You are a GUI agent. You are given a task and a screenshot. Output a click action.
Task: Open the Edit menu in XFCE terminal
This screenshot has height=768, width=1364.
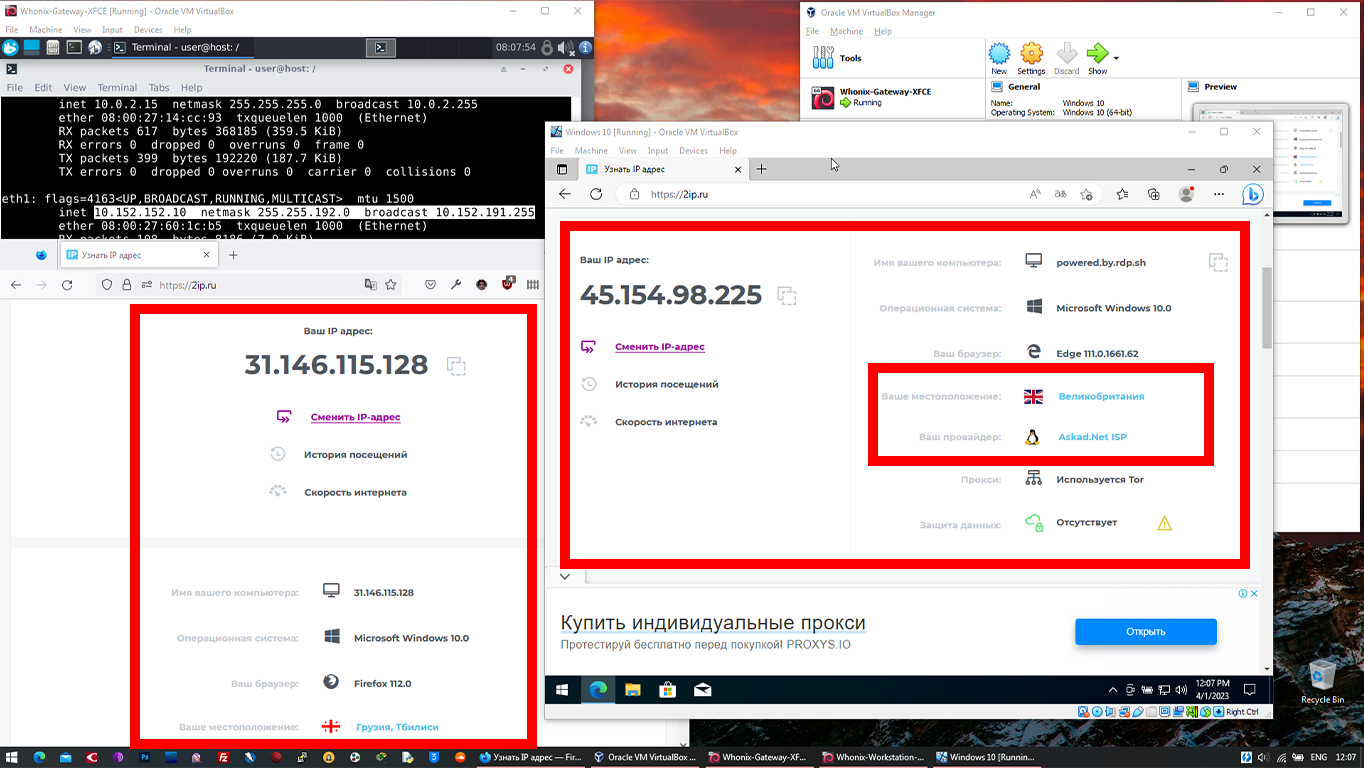coord(44,88)
